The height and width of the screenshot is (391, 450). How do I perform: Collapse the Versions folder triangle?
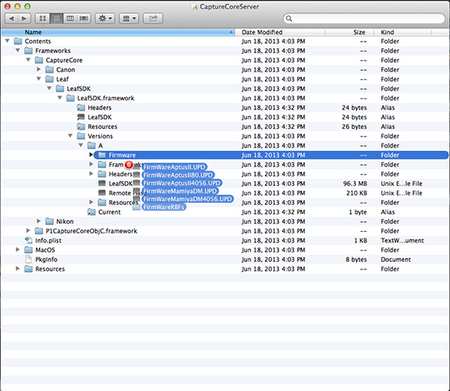70,136
